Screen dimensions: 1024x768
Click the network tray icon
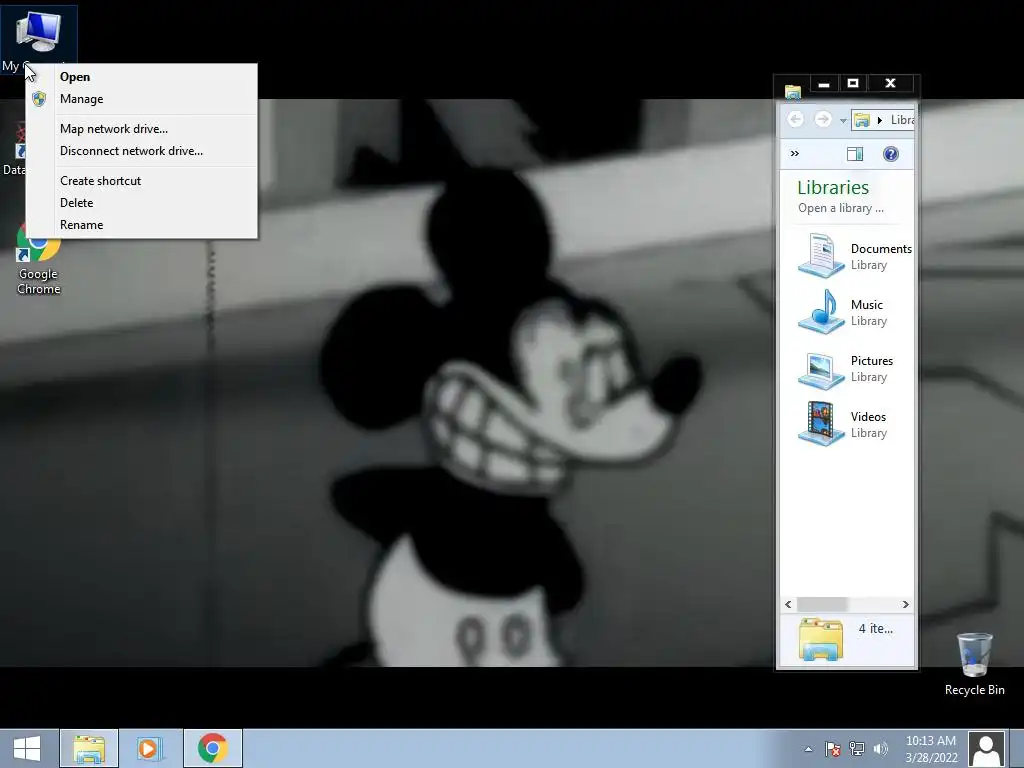point(856,749)
